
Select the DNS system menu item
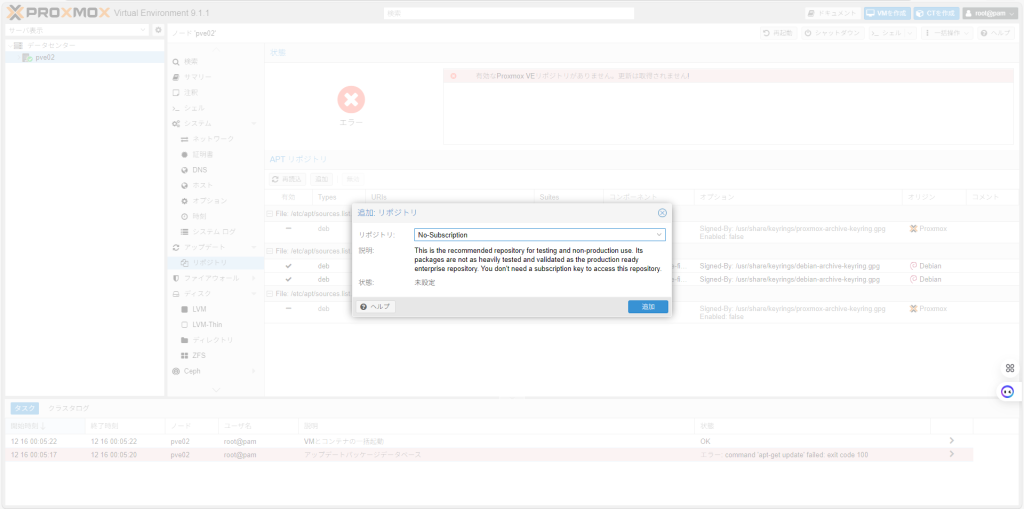click(x=199, y=170)
